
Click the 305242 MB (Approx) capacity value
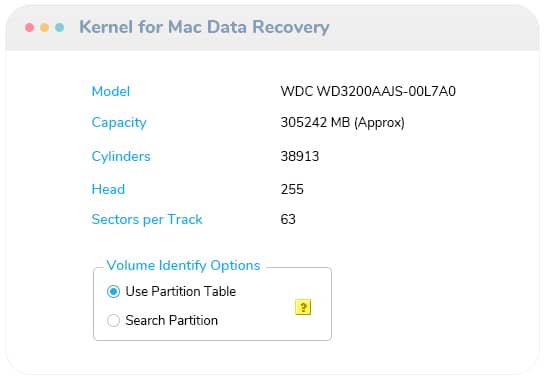[x=342, y=123]
